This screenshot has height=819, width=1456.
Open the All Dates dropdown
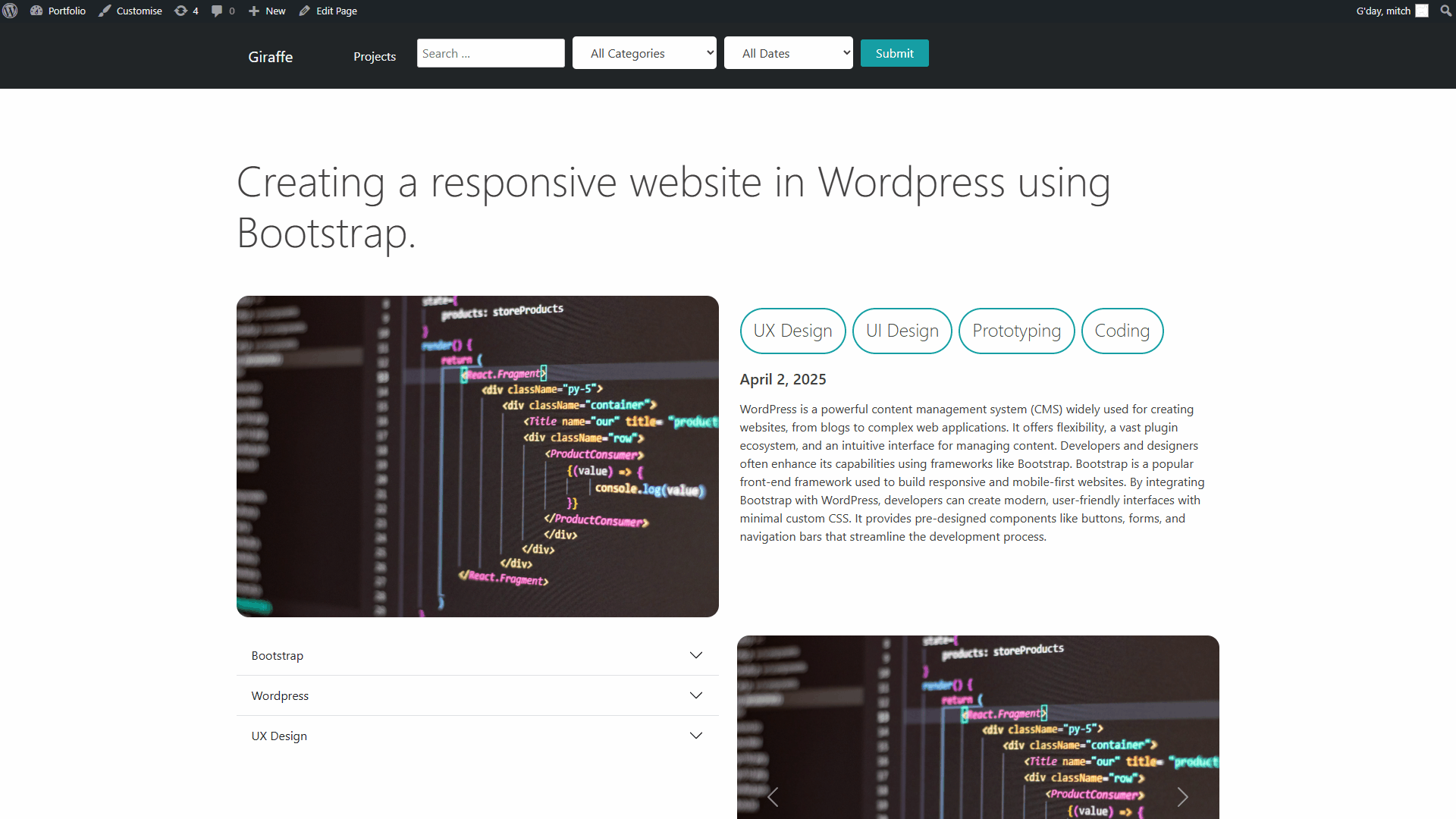[789, 53]
